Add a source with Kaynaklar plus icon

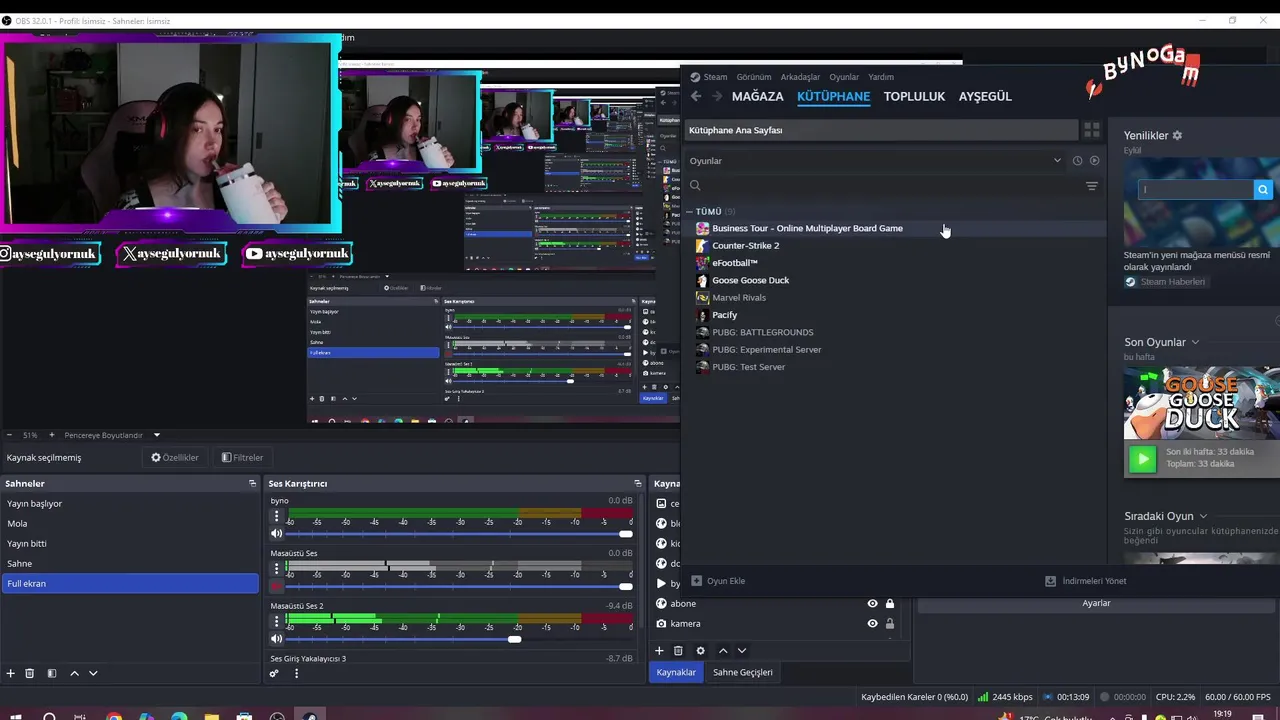click(x=659, y=651)
